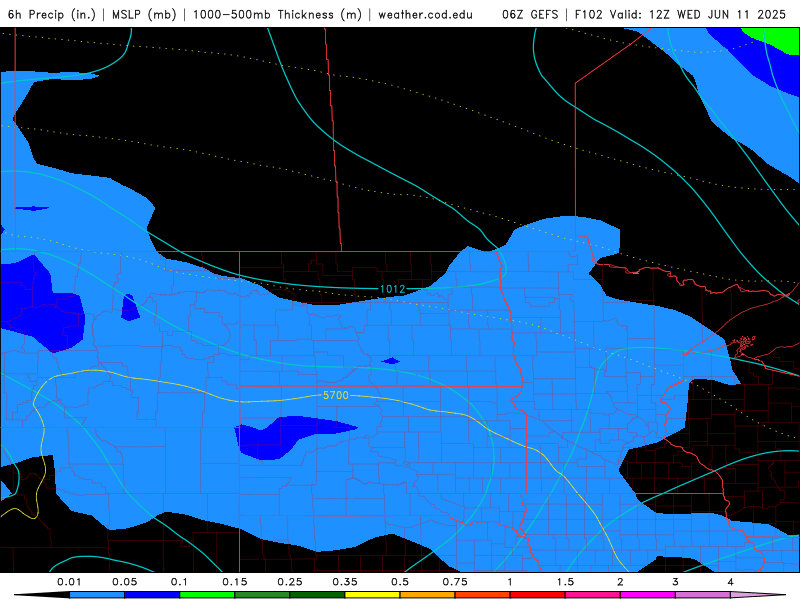Click the 0.15 legend value

click(x=235, y=582)
